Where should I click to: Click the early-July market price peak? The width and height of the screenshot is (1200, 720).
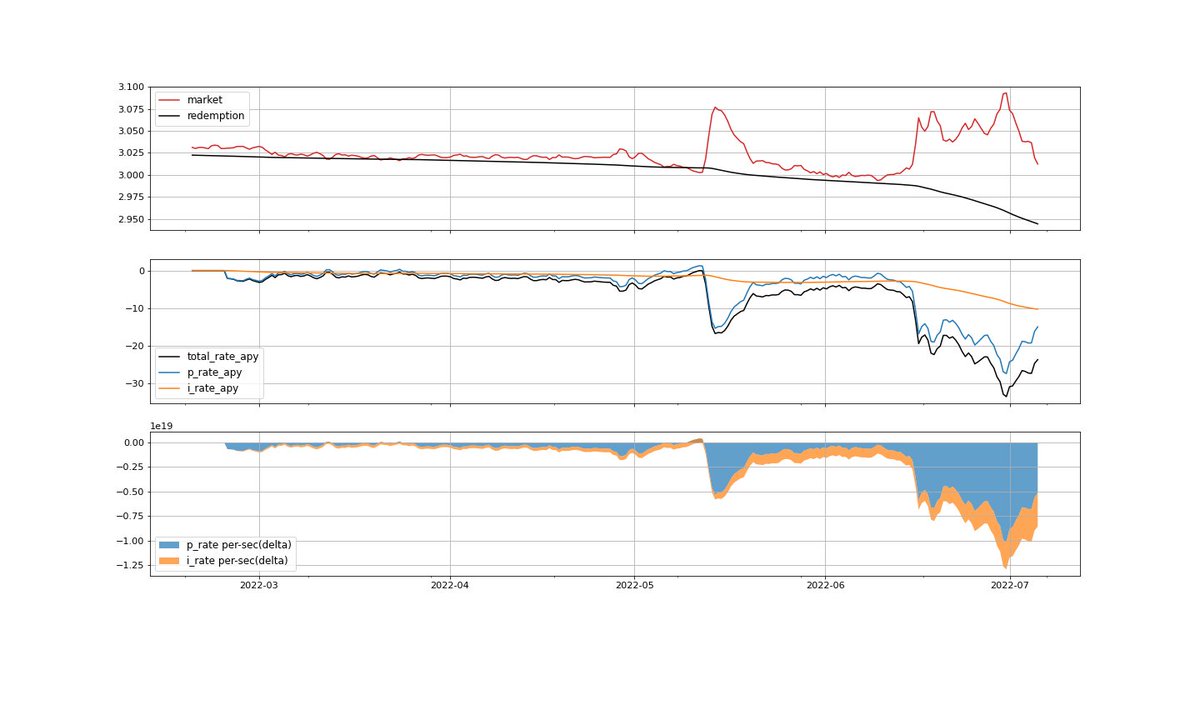pyautogui.click(x=1004, y=93)
